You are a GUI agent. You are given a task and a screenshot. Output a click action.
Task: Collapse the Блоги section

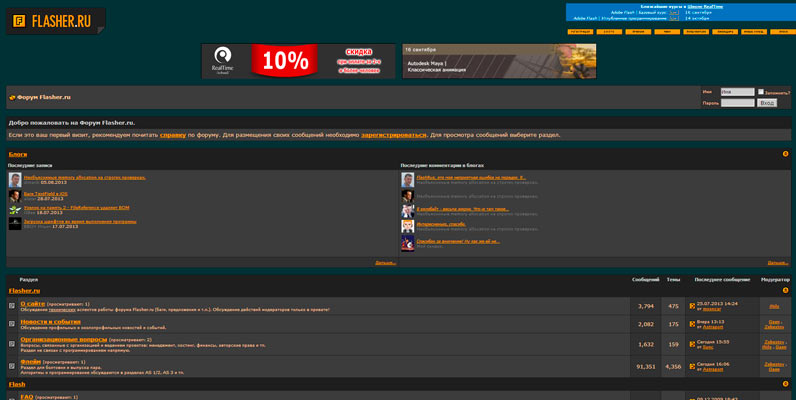(x=785, y=154)
